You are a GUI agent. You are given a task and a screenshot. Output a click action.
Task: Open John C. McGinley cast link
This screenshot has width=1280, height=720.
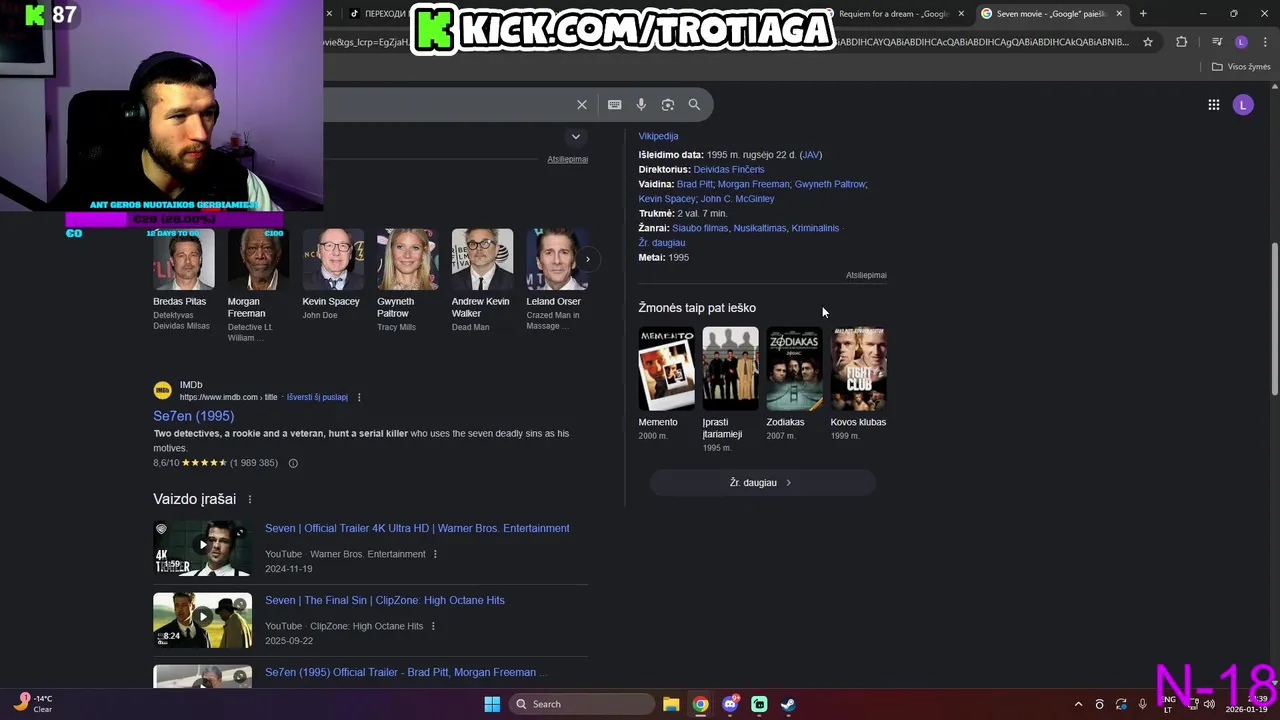[738, 199]
